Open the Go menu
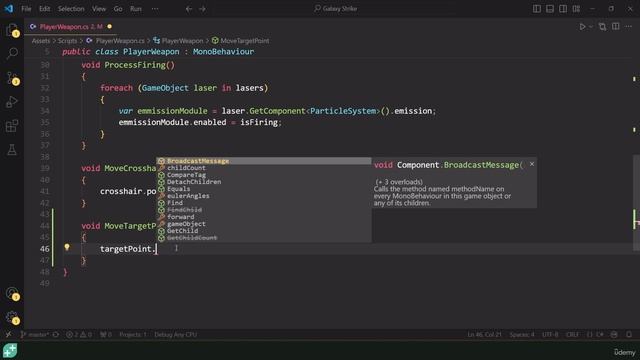Image resolution: width=640 pixels, height=360 pixels. (x=118, y=9)
